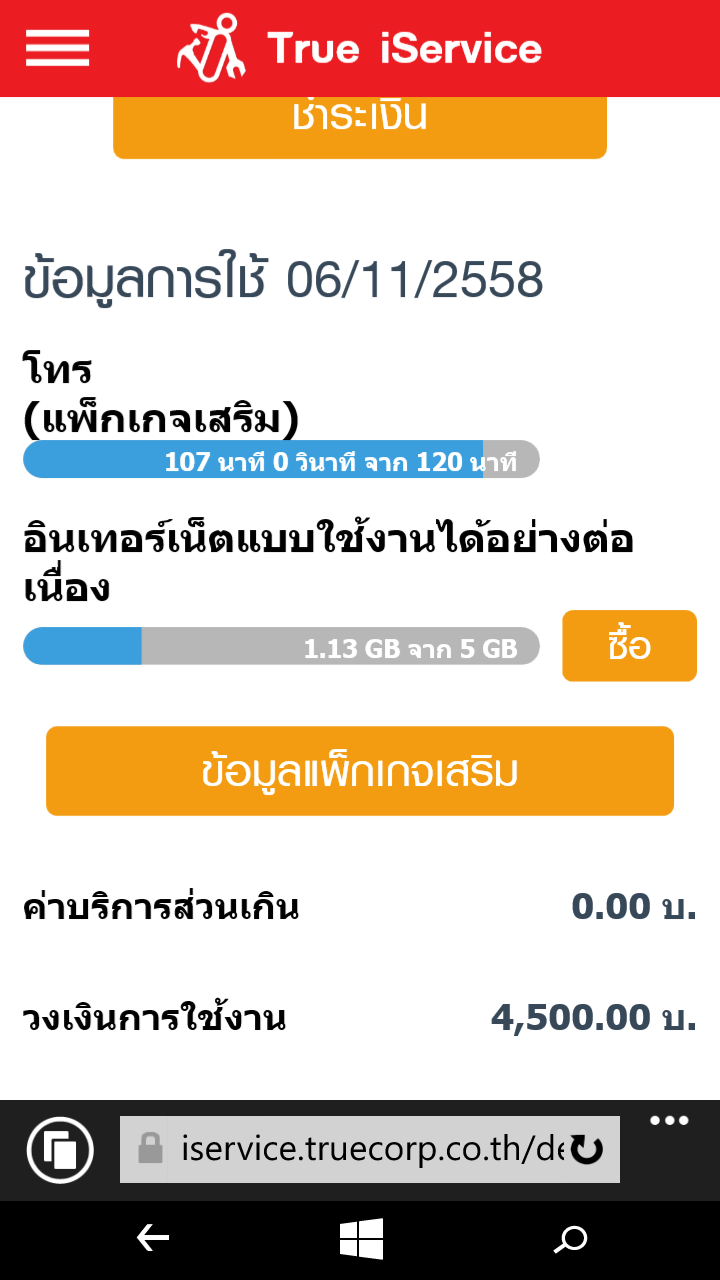Open the hamburger menu

(x=57, y=48)
